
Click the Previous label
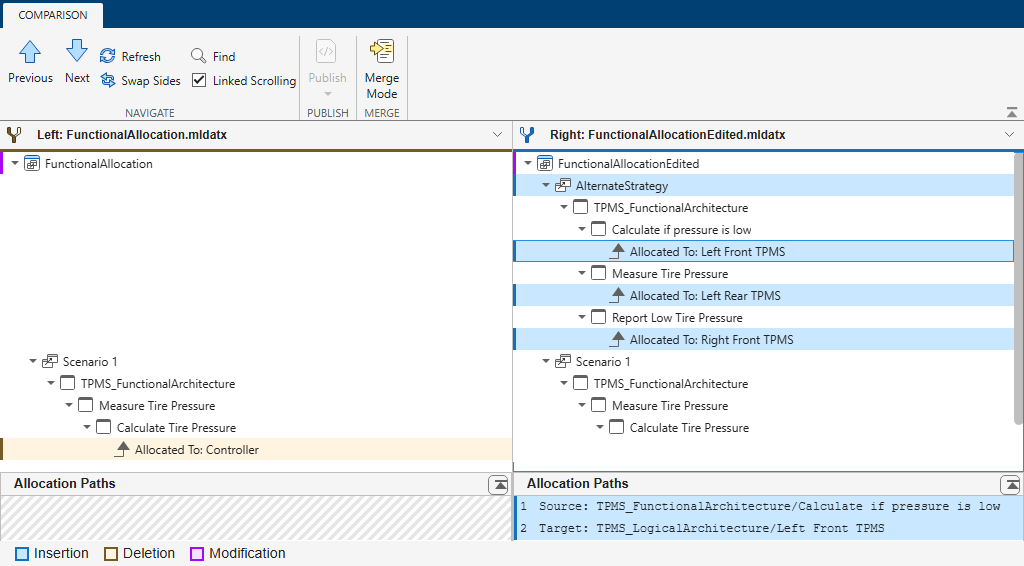30,77
